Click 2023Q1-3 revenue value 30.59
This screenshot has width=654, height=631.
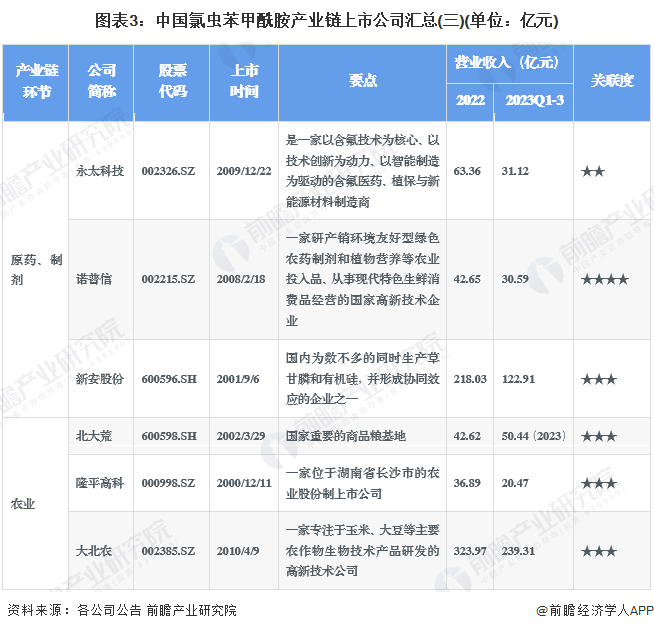tap(515, 279)
